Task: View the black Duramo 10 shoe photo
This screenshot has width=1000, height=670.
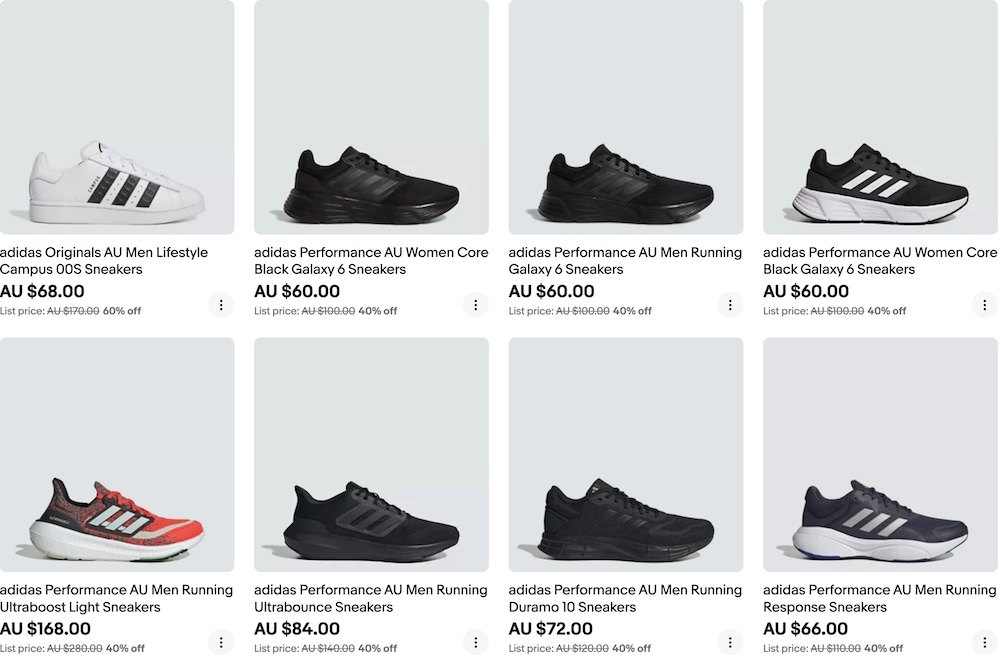Action: tap(626, 455)
